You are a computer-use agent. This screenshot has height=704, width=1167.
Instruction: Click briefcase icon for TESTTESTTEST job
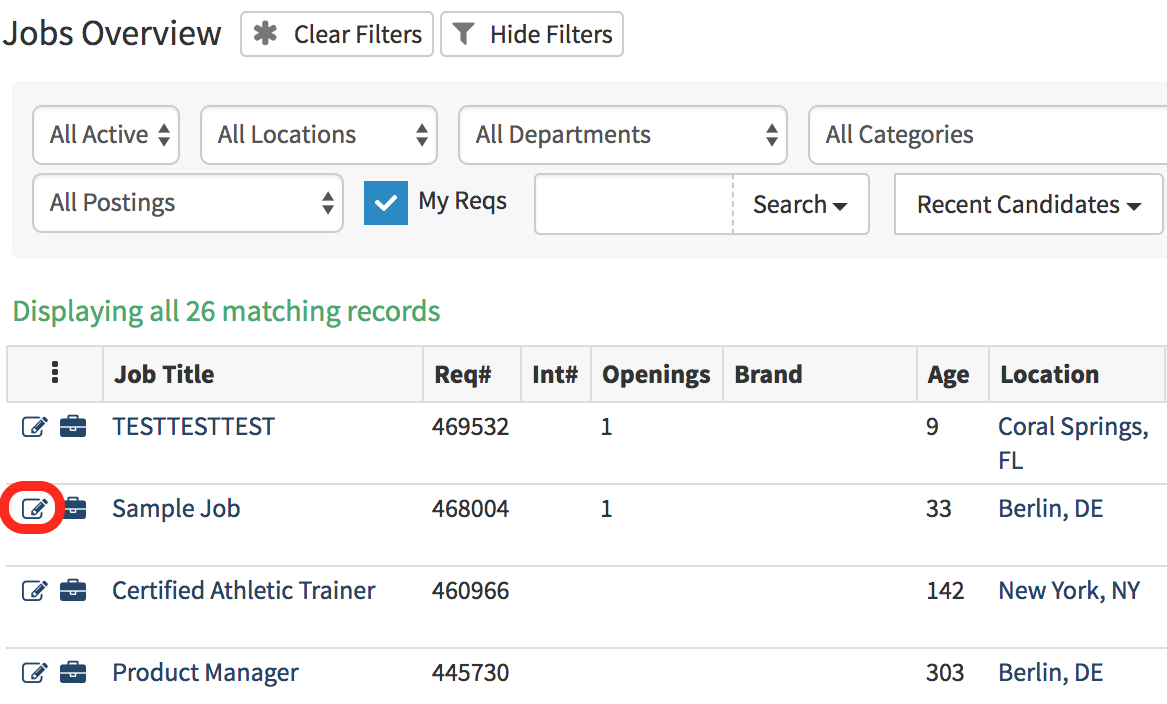pos(73,427)
